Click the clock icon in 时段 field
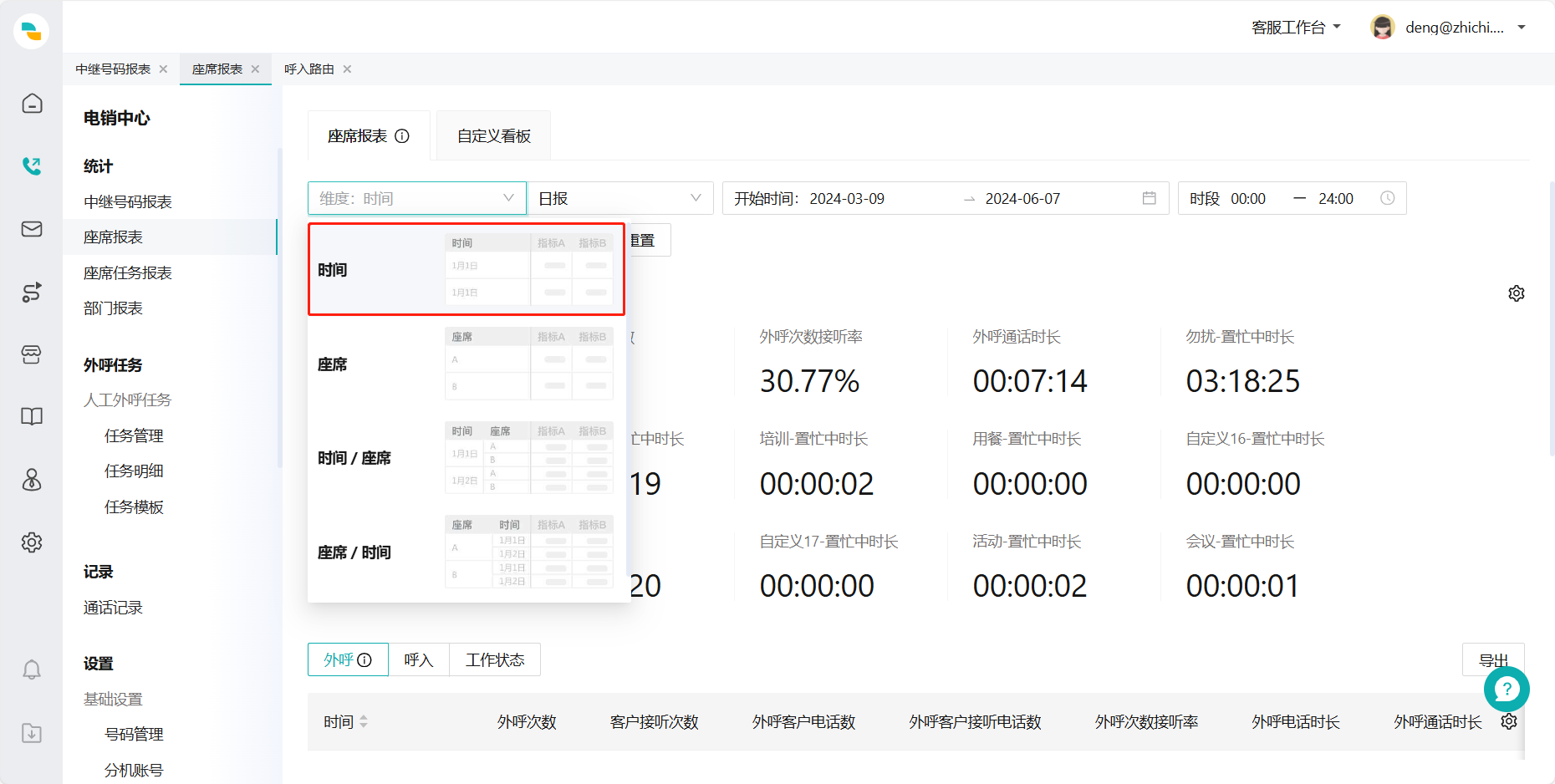The width and height of the screenshot is (1555, 784). tap(1387, 198)
